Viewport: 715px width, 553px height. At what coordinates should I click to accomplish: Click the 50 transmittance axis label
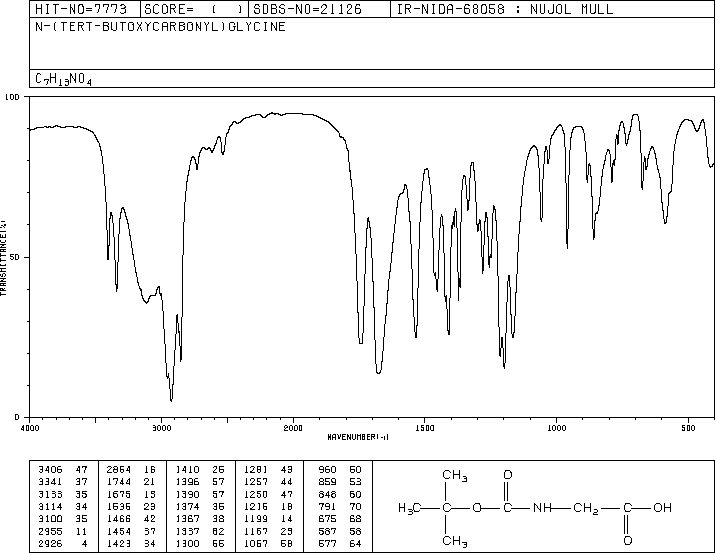tap(15, 257)
